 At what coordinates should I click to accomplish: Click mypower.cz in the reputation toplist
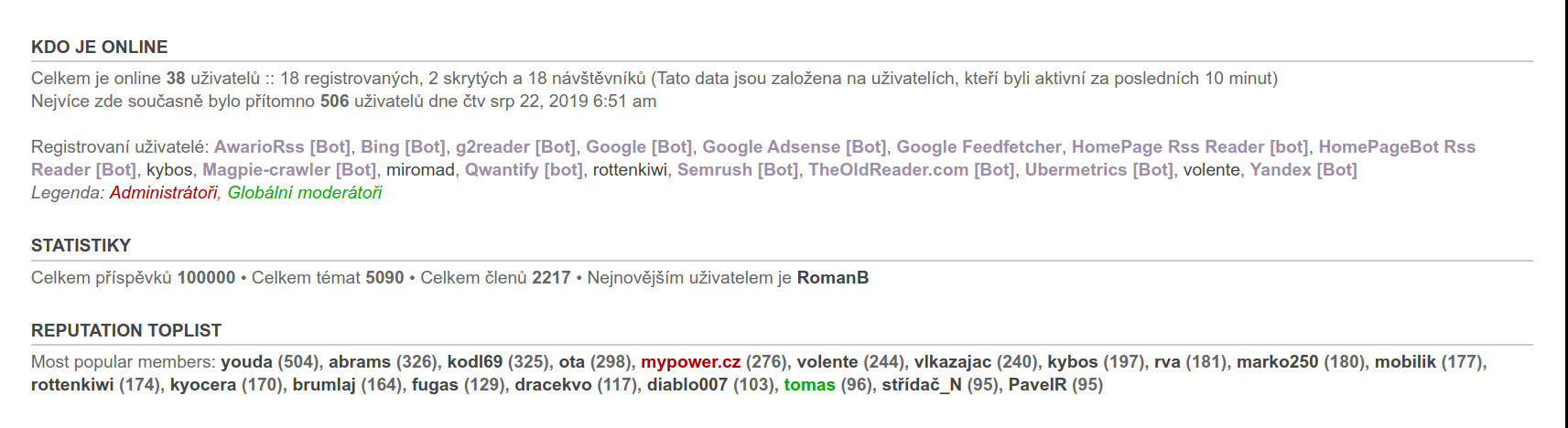(690, 362)
